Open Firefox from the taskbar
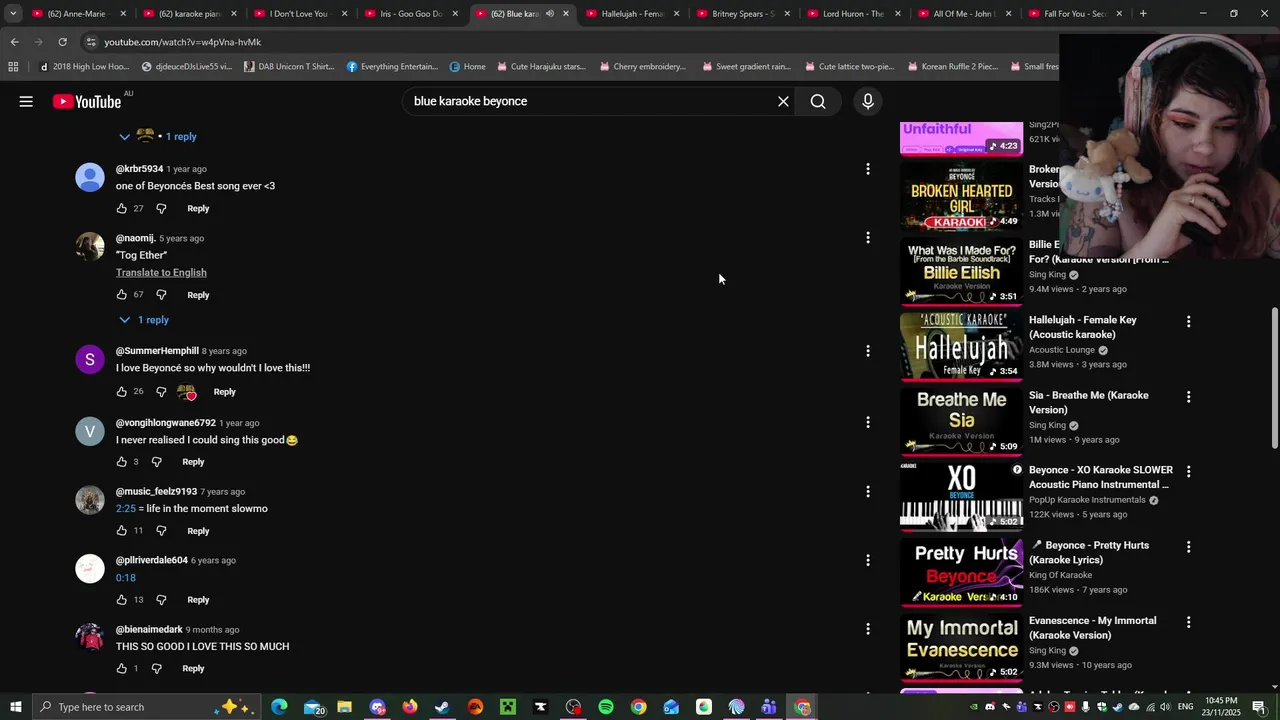The width and height of the screenshot is (1280, 720). click(410, 707)
